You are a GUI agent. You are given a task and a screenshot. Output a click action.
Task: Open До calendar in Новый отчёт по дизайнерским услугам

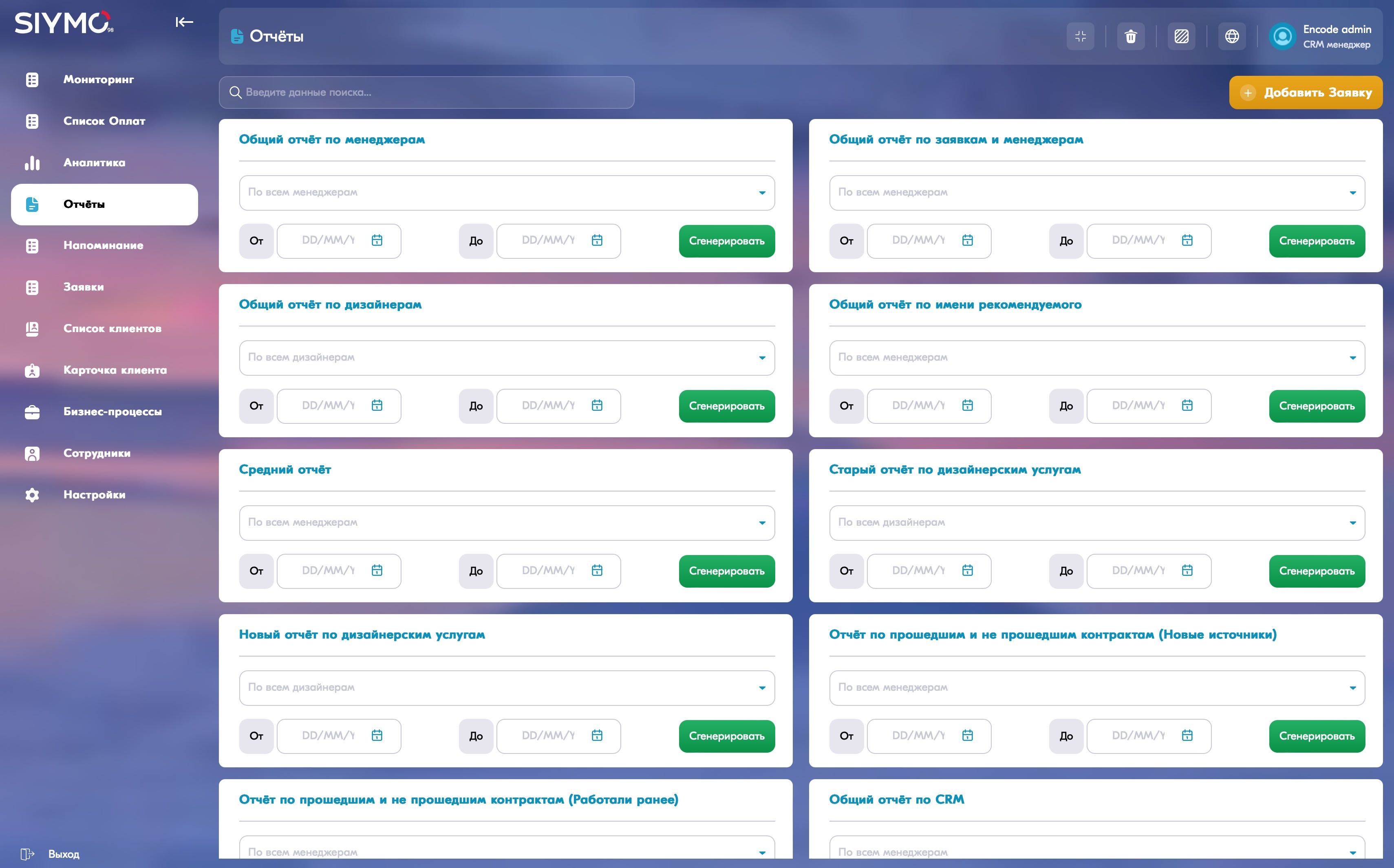[597, 736]
